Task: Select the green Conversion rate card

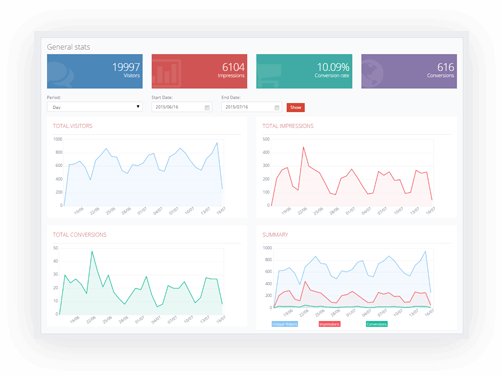Action: point(304,71)
